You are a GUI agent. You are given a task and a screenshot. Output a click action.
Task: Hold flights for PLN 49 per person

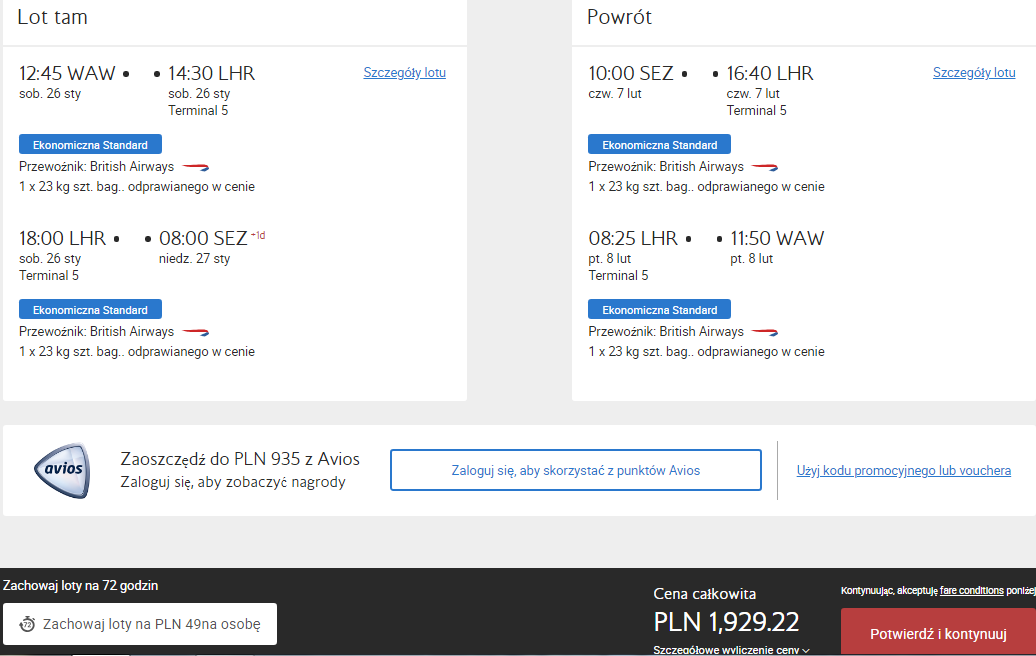pyautogui.click(x=140, y=624)
